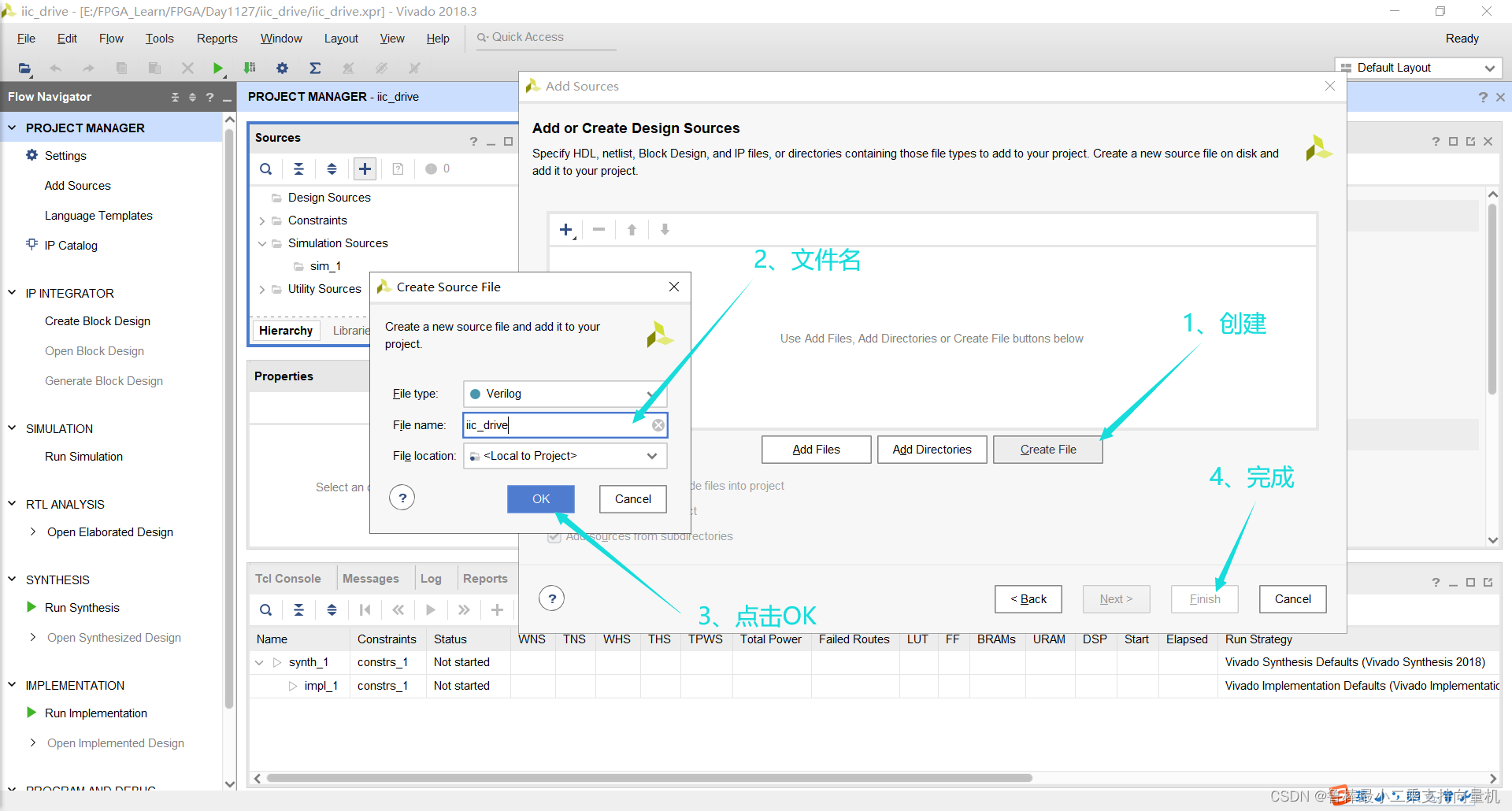Collapse all in Sources panel
The height and width of the screenshot is (811, 1512).
pyautogui.click(x=299, y=168)
